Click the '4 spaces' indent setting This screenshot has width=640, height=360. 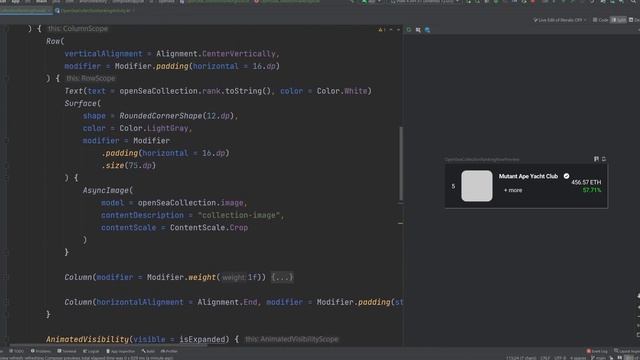578,358
